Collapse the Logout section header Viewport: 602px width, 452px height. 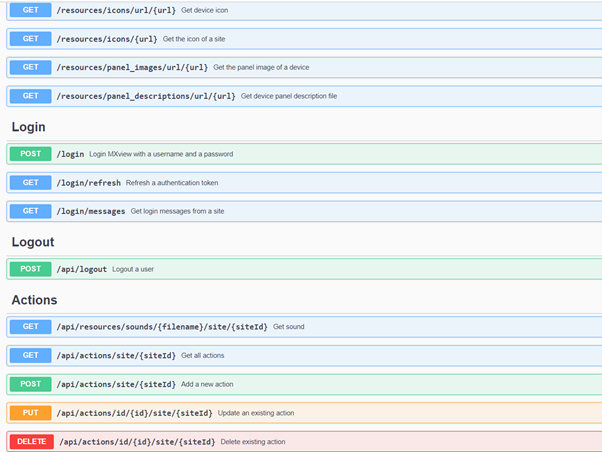pyautogui.click(x=33, y=242)
